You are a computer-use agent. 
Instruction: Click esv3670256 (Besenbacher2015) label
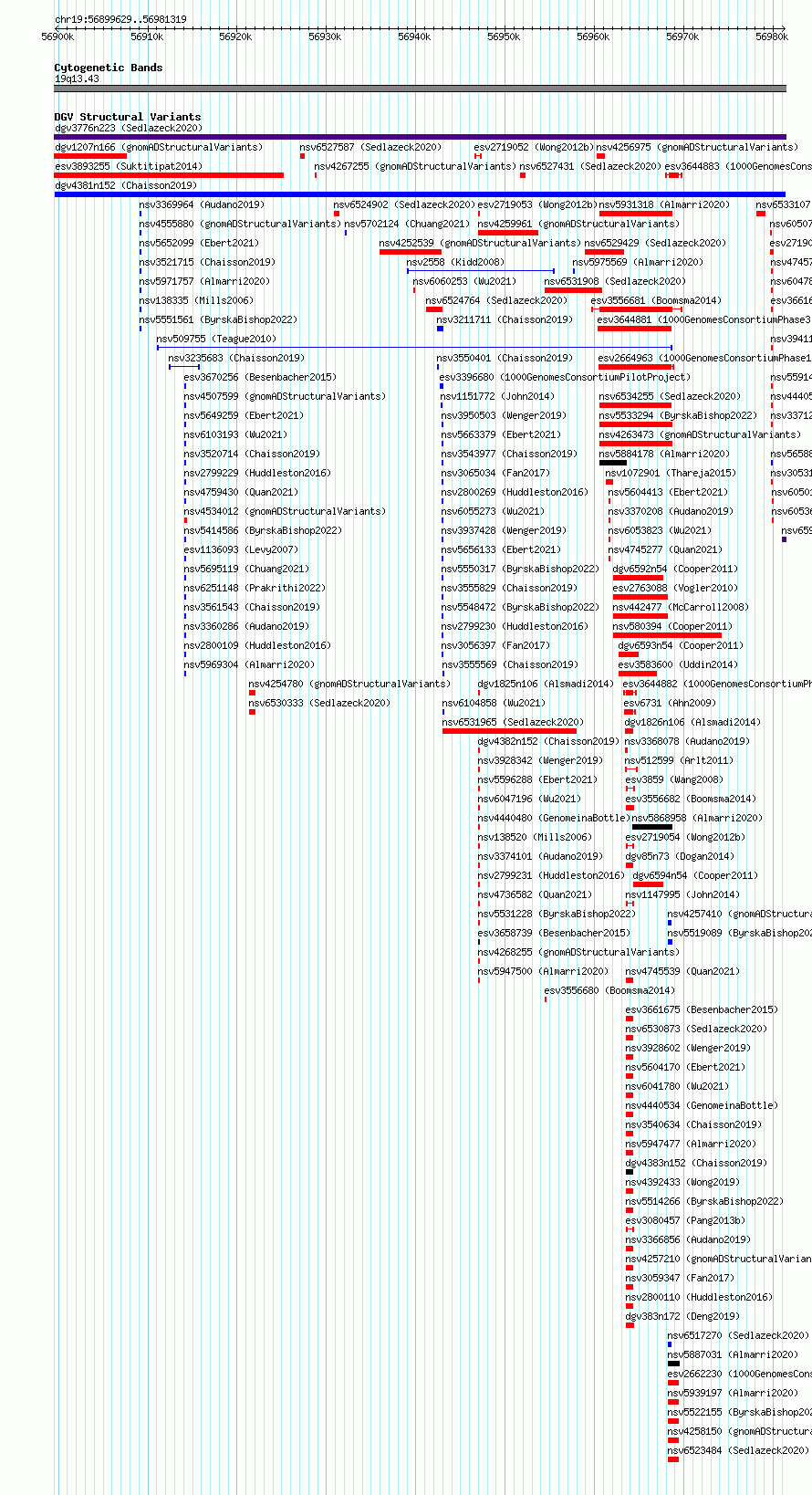coord(259,377)
